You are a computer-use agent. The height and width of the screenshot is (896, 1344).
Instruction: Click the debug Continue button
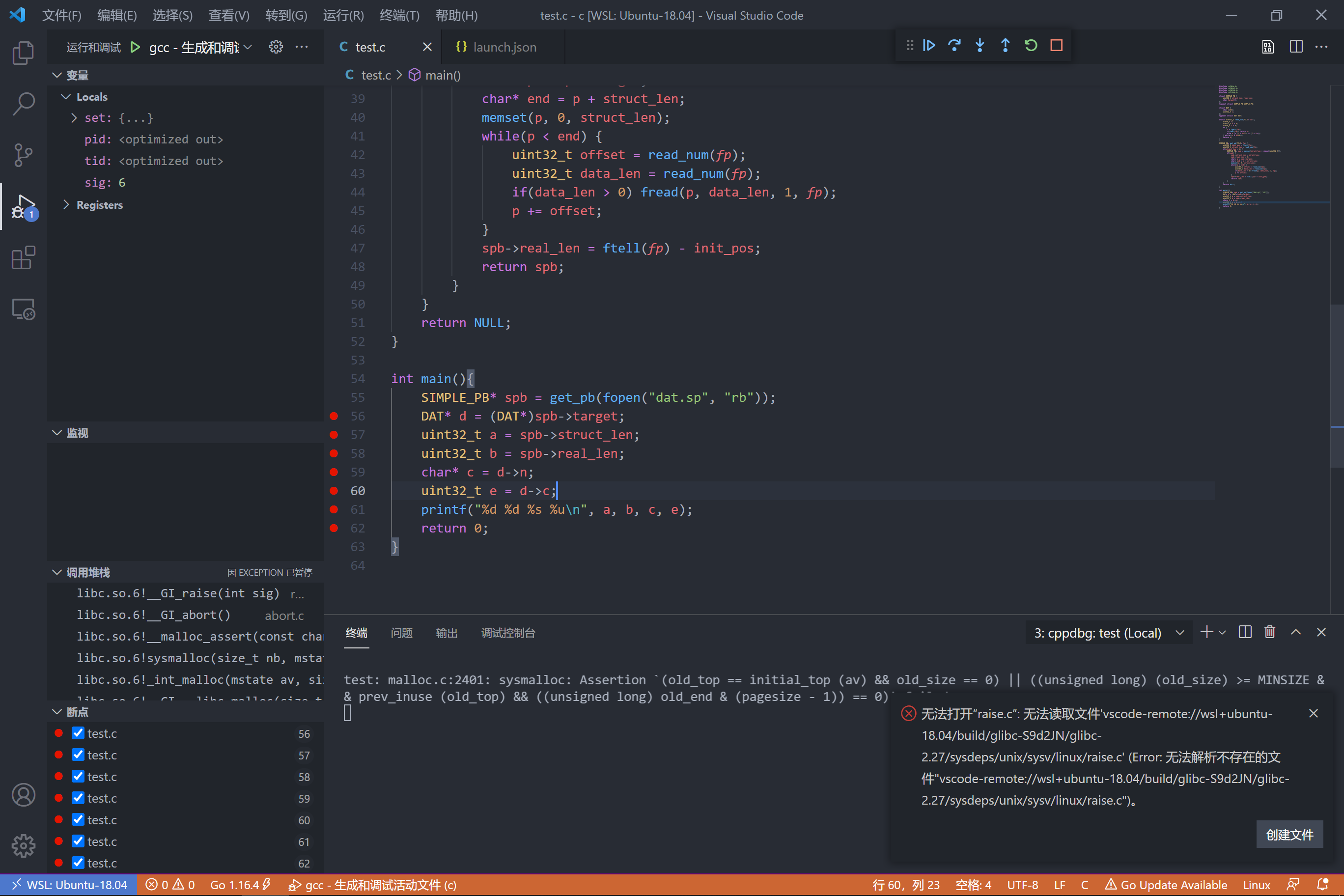pos(928,45)
